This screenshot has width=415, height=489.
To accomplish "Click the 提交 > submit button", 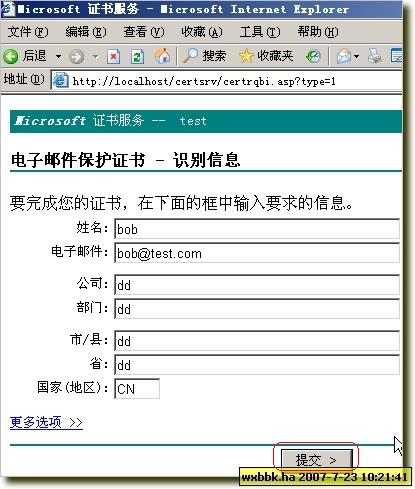I will 317,460.
